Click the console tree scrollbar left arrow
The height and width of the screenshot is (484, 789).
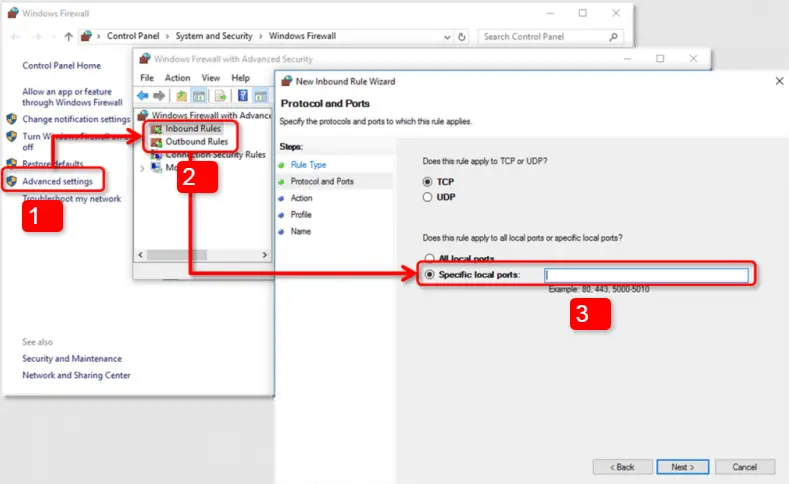pyautogui.click(x=141, y=255)
